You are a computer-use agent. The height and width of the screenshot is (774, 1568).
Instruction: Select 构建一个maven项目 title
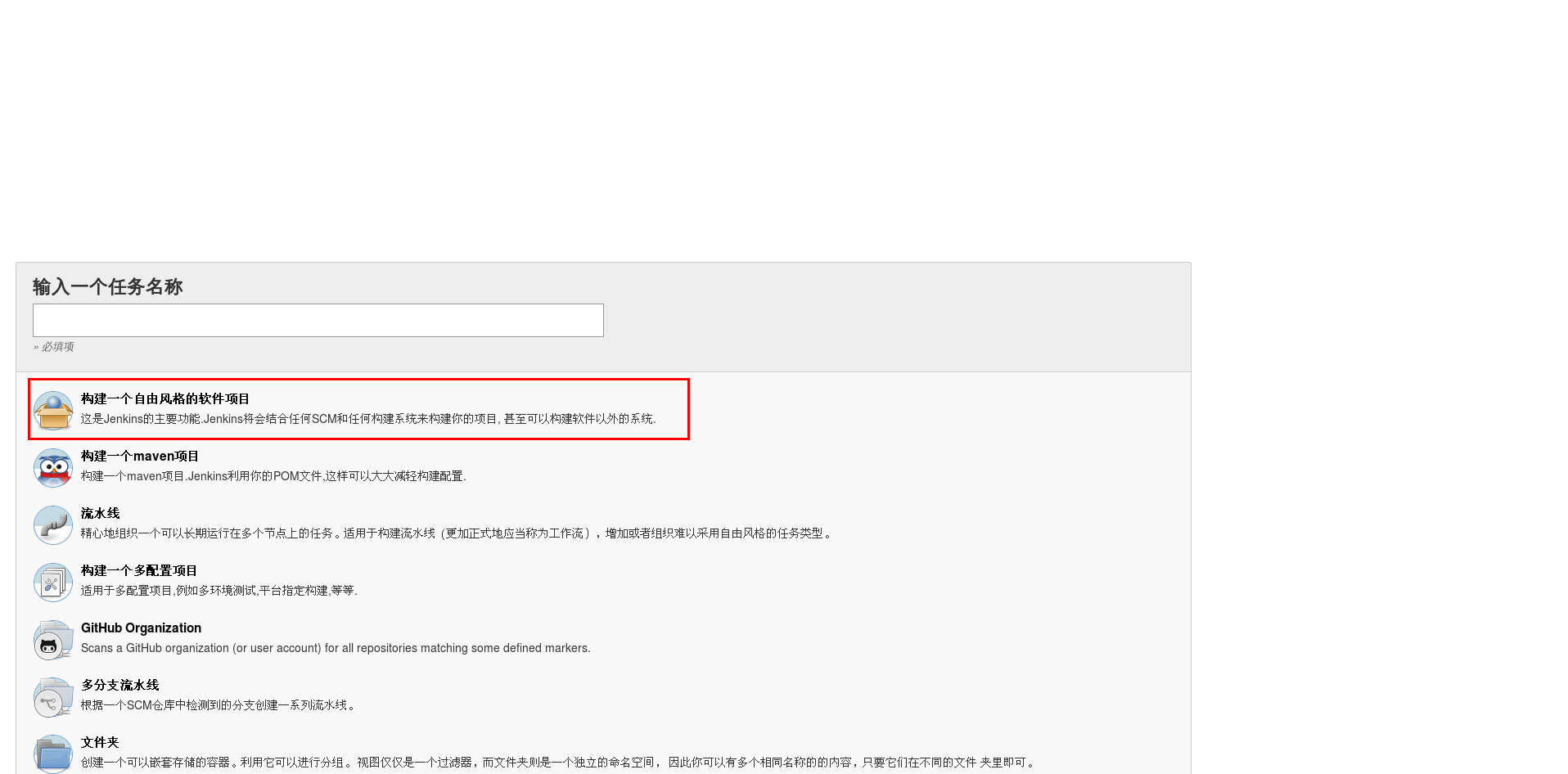140,456
